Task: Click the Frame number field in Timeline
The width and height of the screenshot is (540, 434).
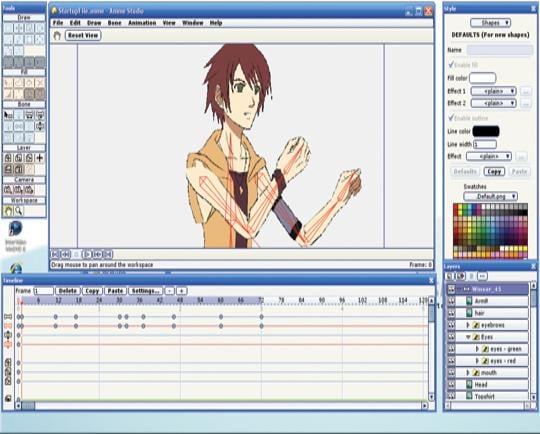Action: (x=43, y=291)
